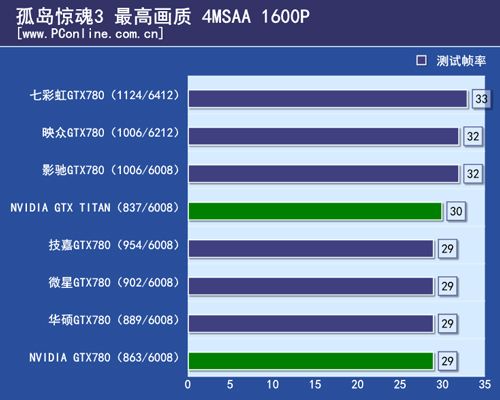Click the 30 value label for TITAN
This screenshot has width=500, height=400.
pyautogui.click(x=456, y=211)
